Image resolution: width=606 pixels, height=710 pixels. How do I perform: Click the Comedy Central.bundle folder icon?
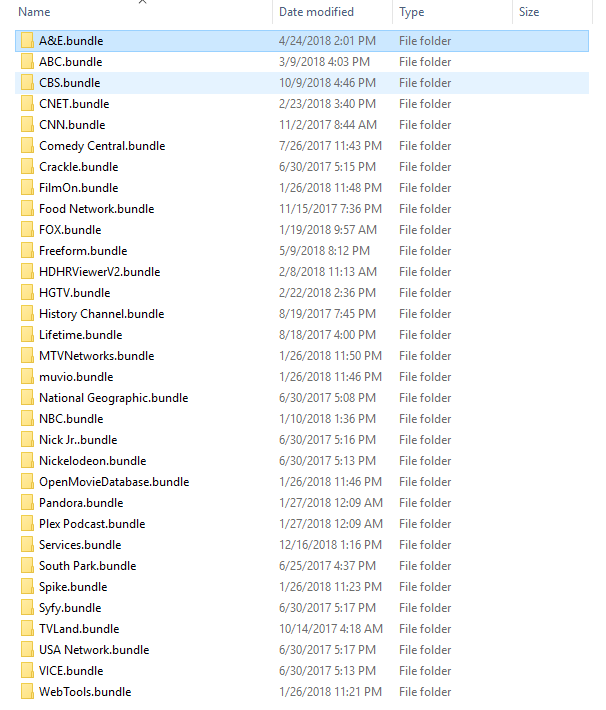[x=27, y=146]
